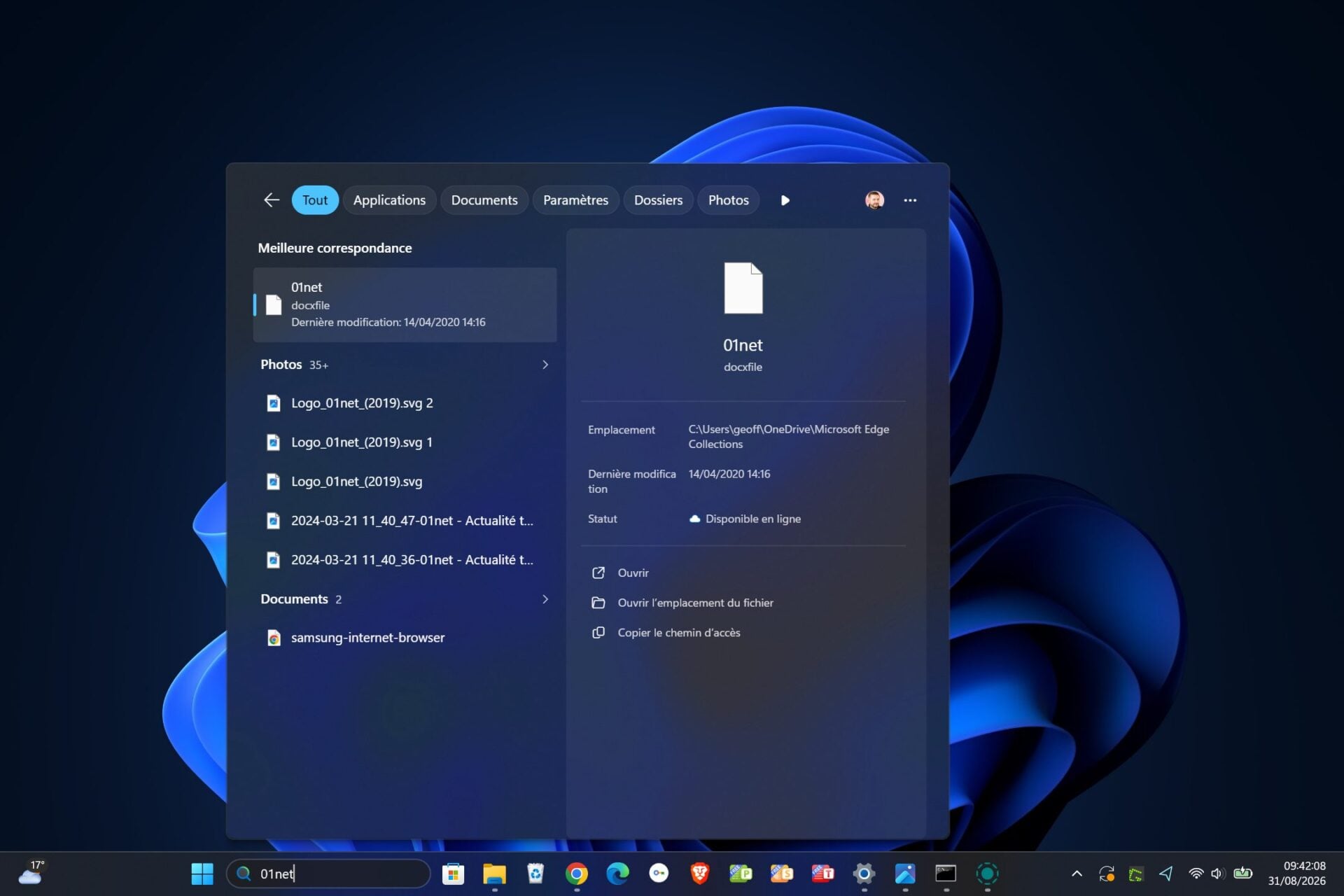Show hidden system tray icons
Image resolution: width=1344 pixels, height=896 pixels.
pos(1077,874)
